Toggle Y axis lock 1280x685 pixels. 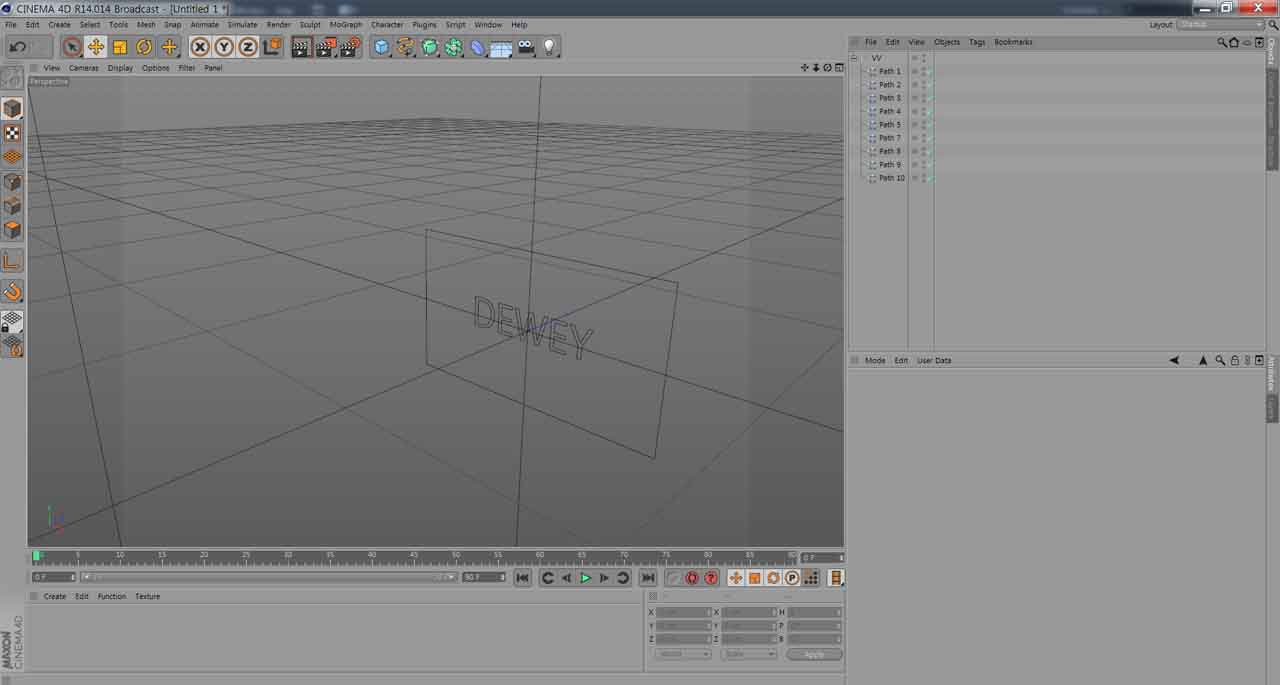pyautogui.click(x=224, y=47)
